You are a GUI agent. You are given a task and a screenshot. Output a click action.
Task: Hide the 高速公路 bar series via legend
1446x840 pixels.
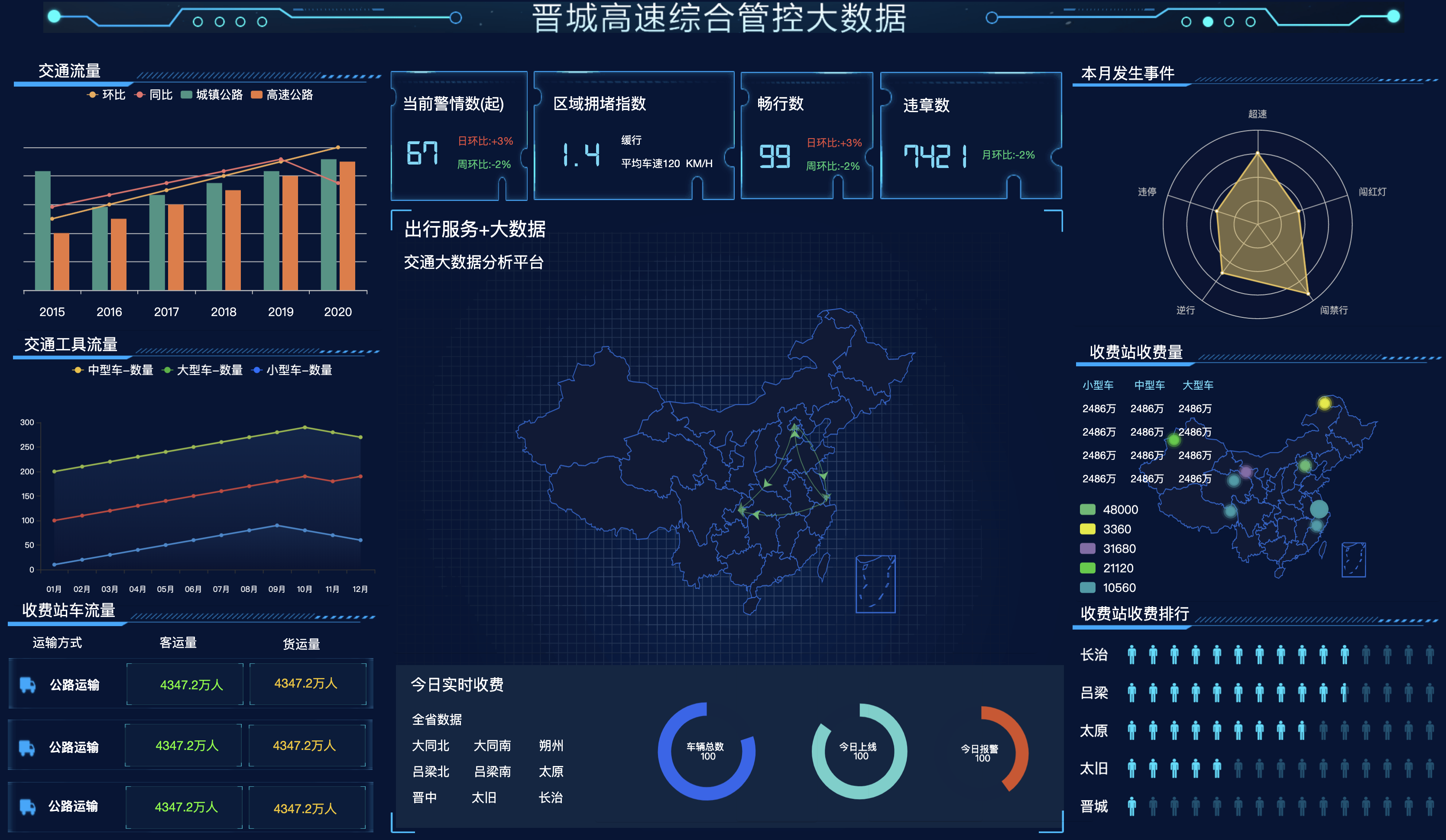tap(282, 94)
